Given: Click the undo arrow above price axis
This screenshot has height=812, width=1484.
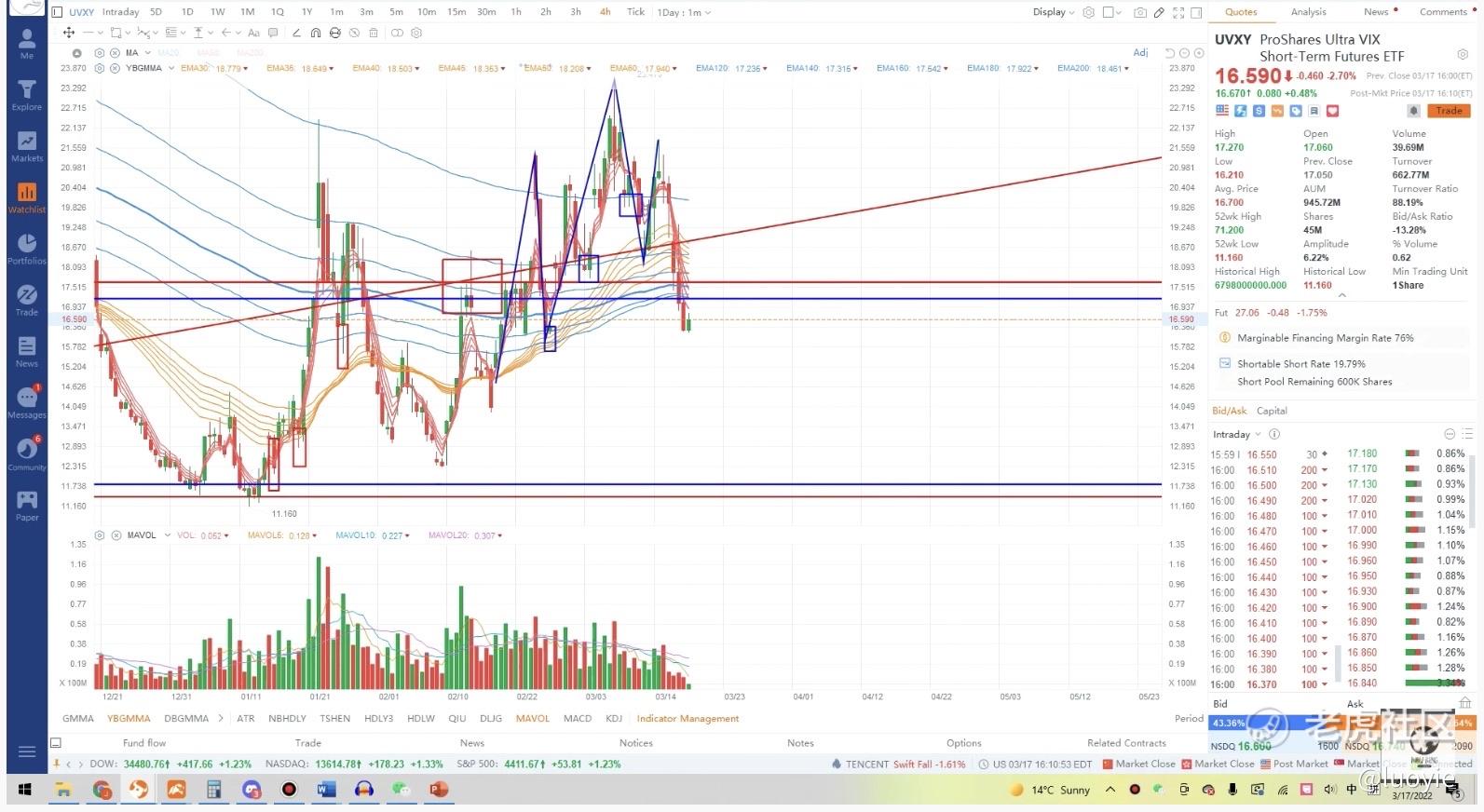Looking at the screenshot, I should point(1170,53).
